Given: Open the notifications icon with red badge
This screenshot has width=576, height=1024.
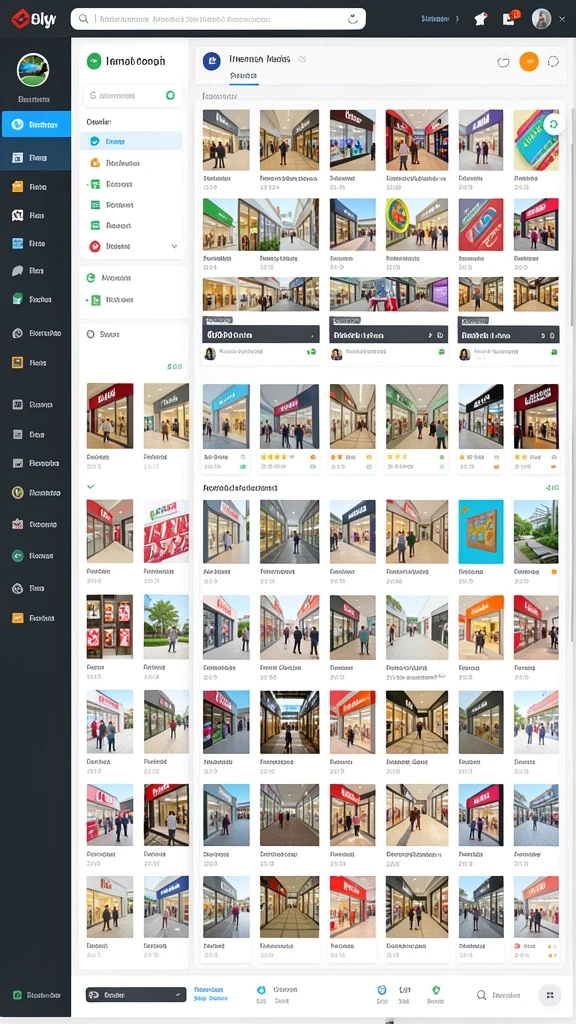Looking at the screenshot, I should coord(510,18).
